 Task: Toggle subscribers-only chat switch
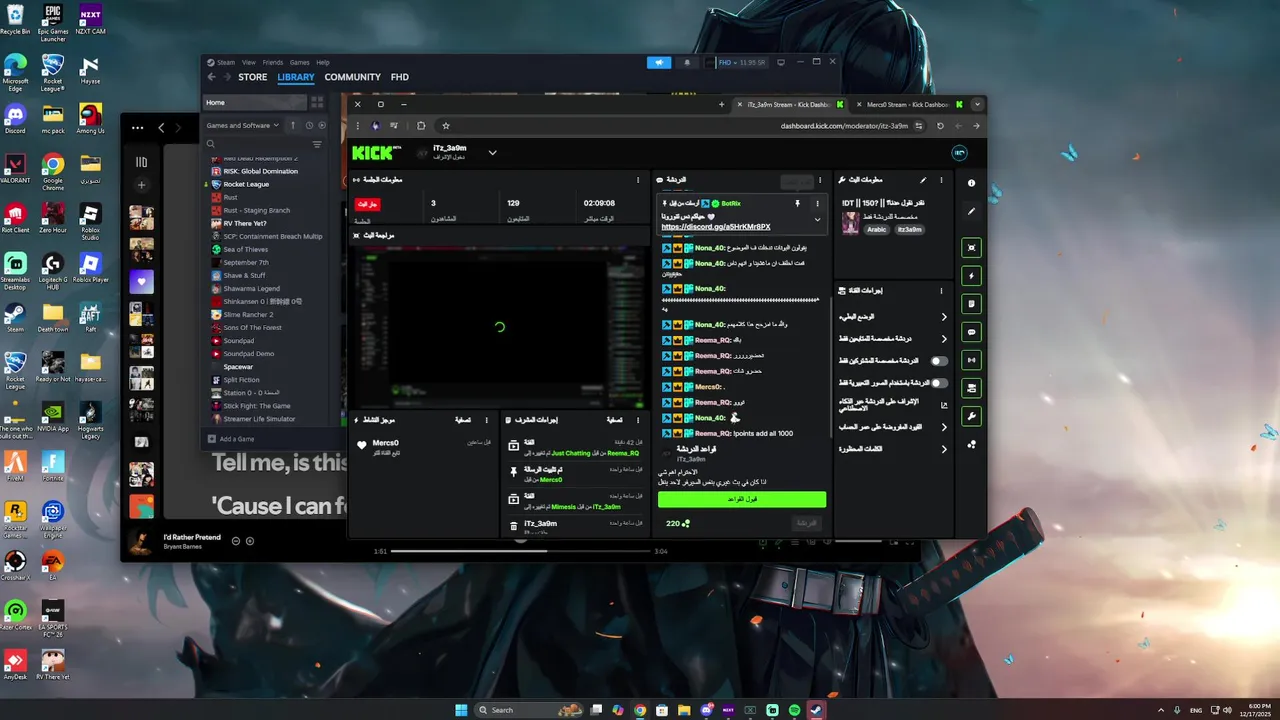938,361
